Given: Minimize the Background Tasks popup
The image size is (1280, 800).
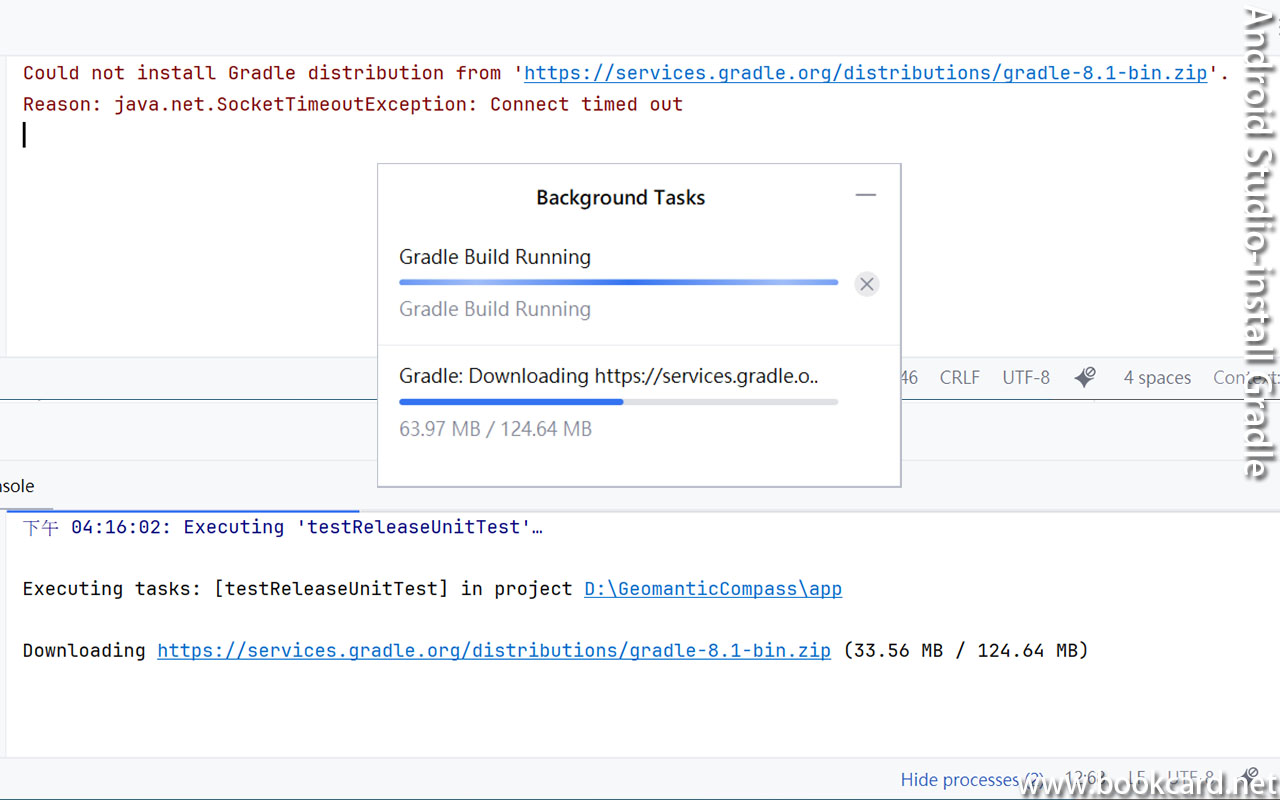Looking at the screenshot, I should (866, 195).
